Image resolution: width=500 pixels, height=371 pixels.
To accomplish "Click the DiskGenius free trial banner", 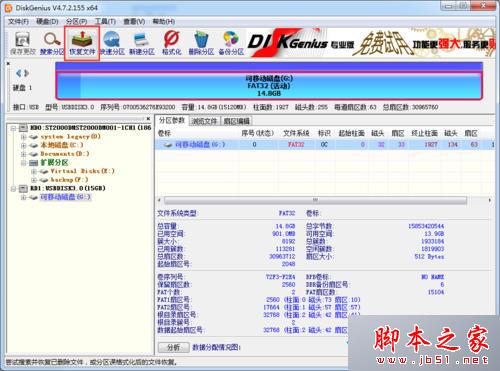I will (x=371, y=43).
